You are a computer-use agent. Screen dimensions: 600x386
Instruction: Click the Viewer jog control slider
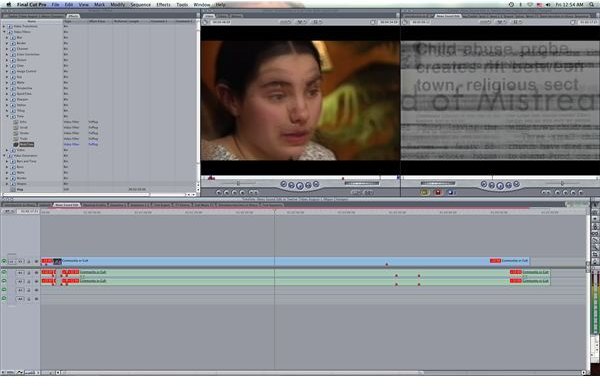[362, 183]
